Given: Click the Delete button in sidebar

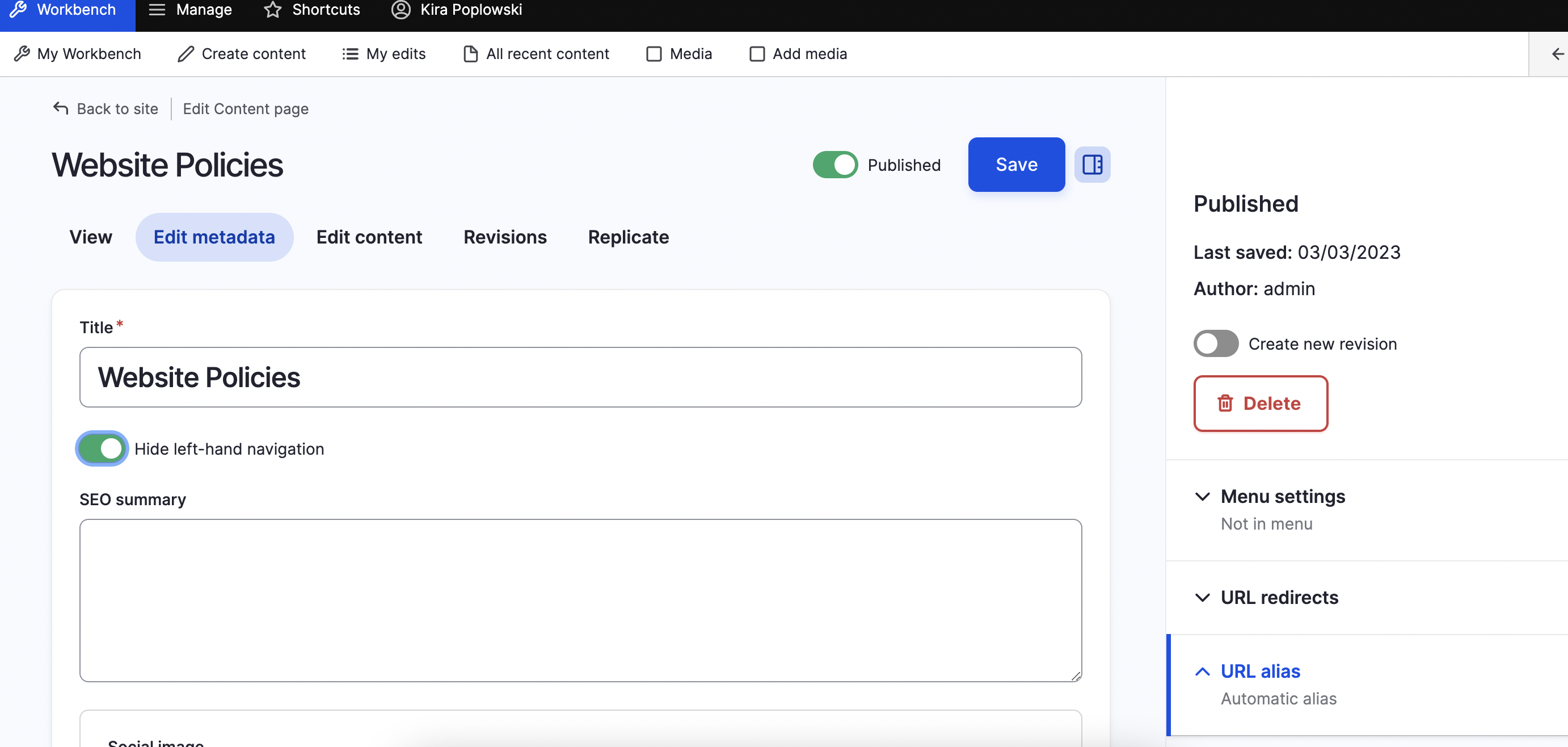Looking at the screenshot, I should [x=1261, y=403].
